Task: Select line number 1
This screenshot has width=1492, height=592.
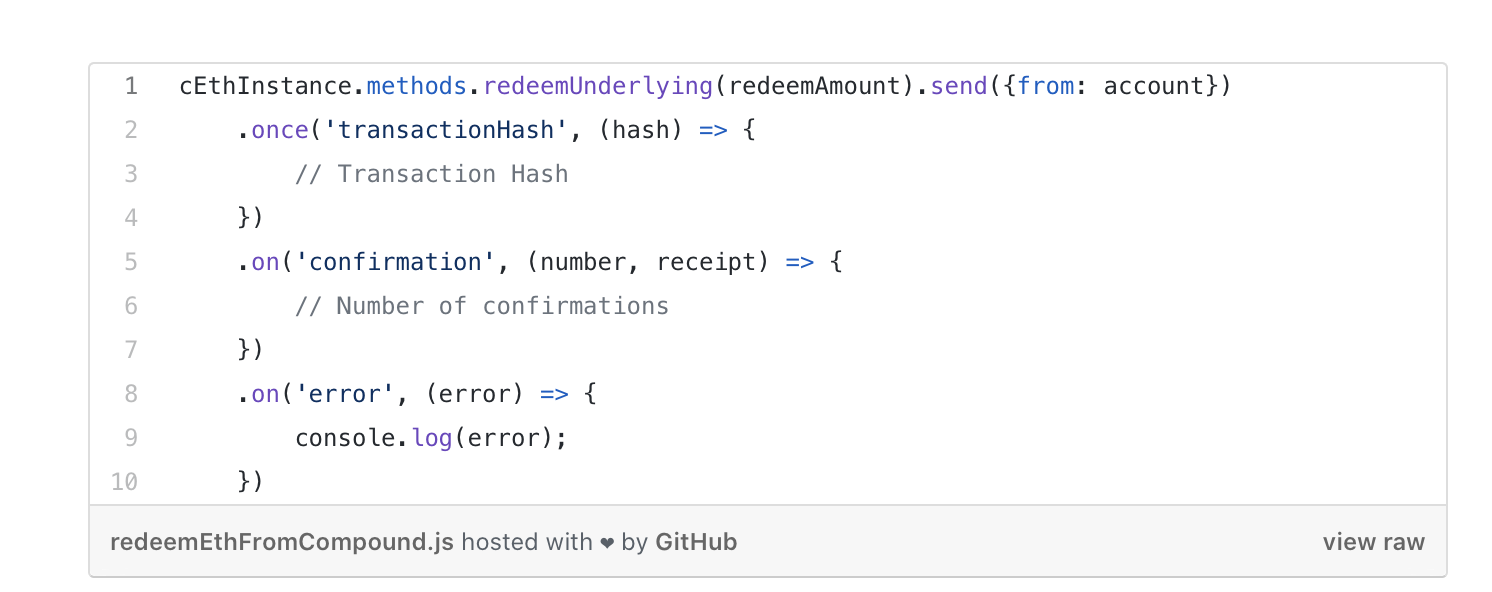Action: (131, 86)
